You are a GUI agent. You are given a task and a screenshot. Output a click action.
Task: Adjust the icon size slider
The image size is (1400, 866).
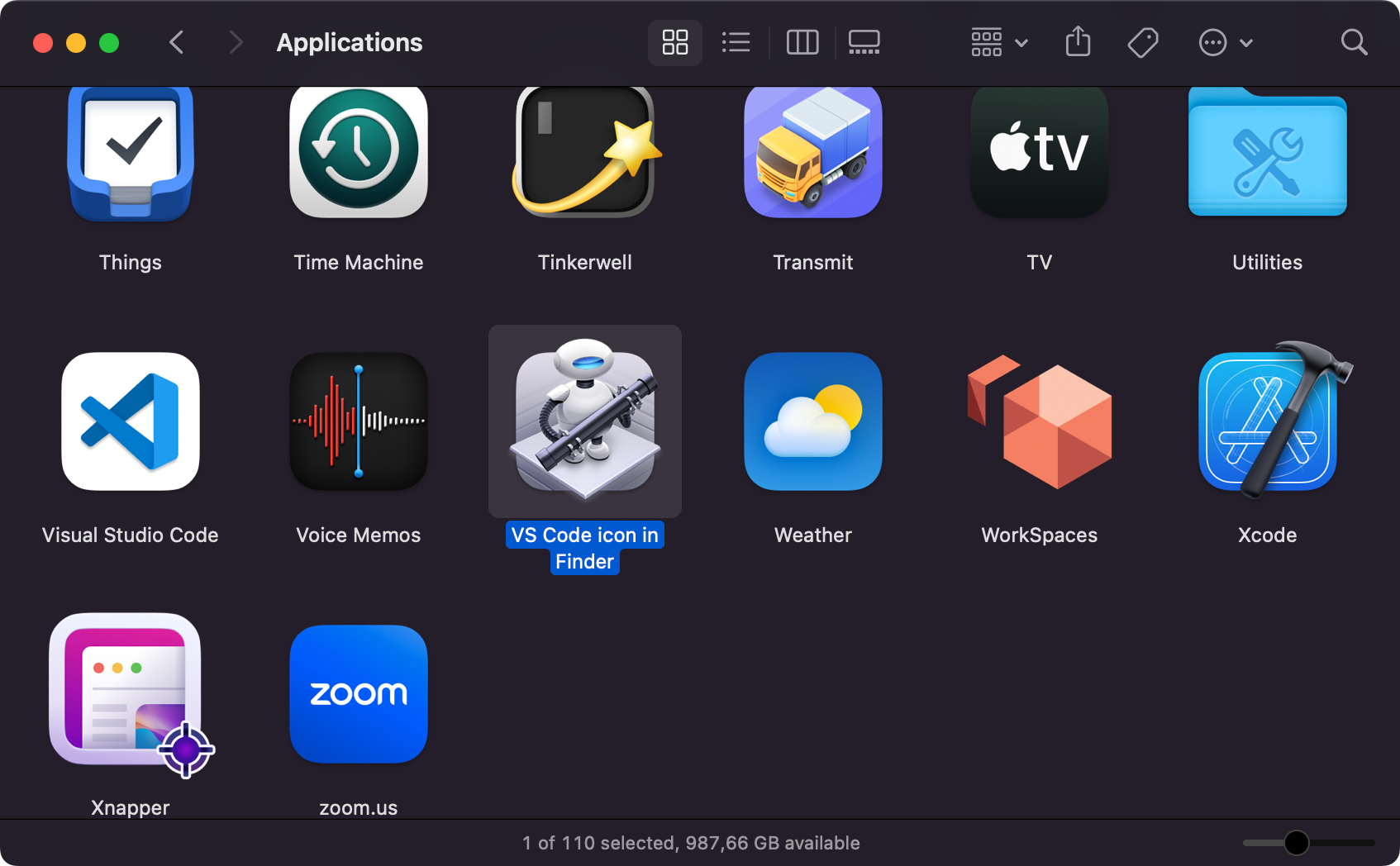1296,843
